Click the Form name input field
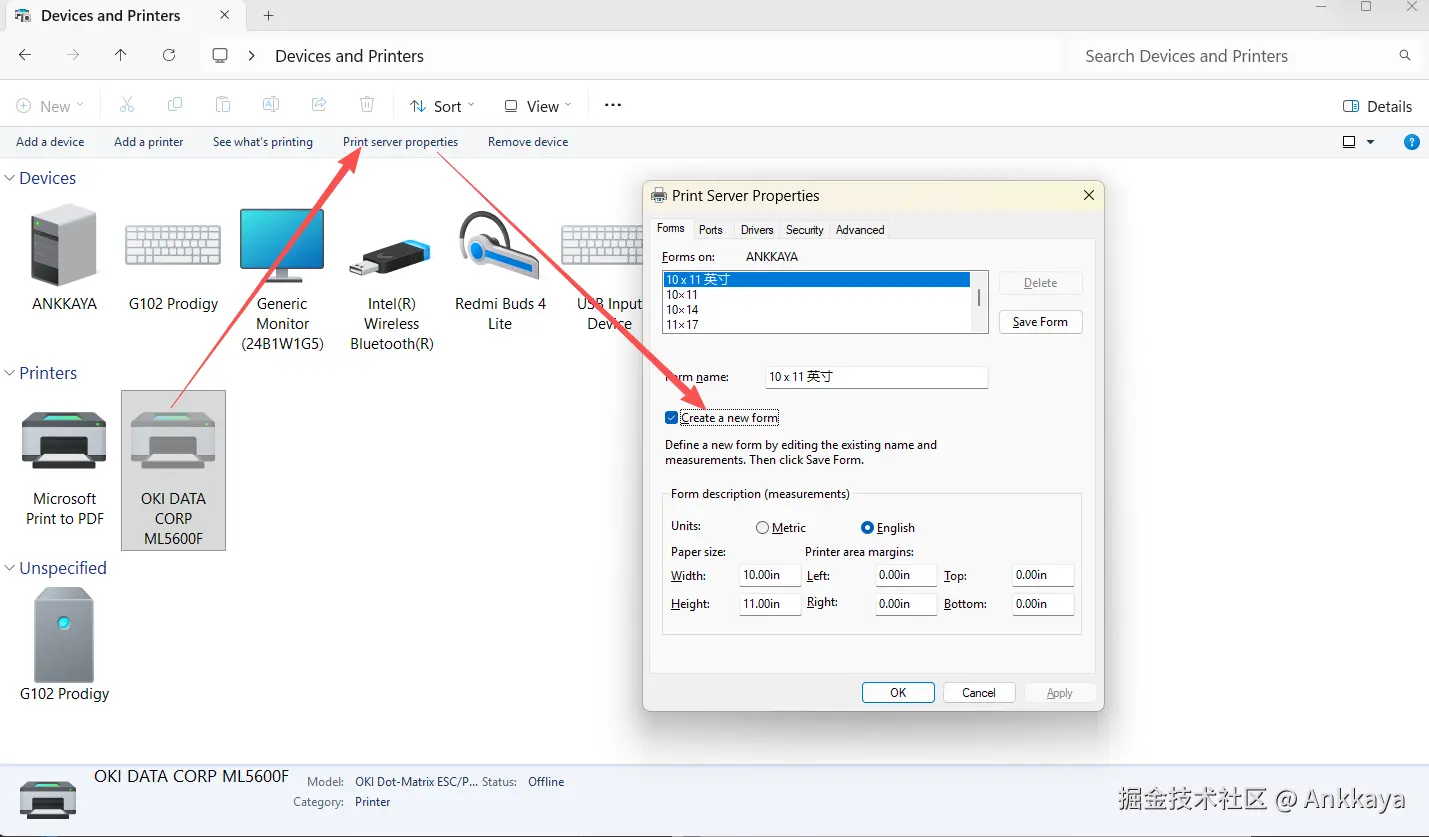 click(876, 377)
